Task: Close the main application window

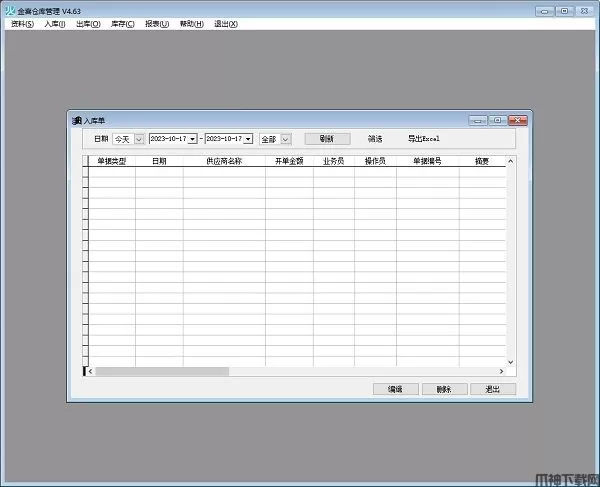Action: tap(584, 11)
